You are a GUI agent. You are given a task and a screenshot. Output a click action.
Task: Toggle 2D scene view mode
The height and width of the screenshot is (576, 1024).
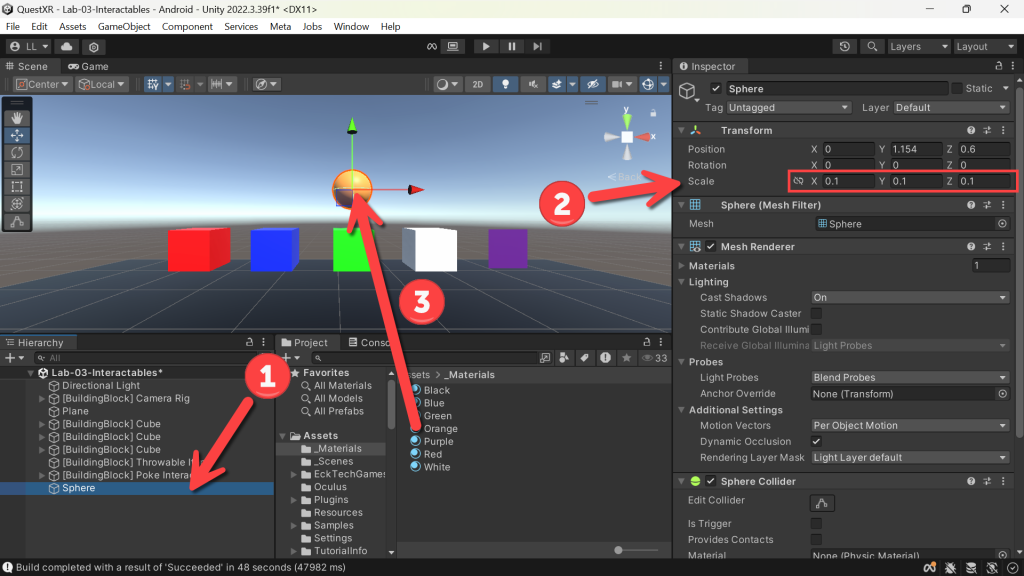[477, 84]
